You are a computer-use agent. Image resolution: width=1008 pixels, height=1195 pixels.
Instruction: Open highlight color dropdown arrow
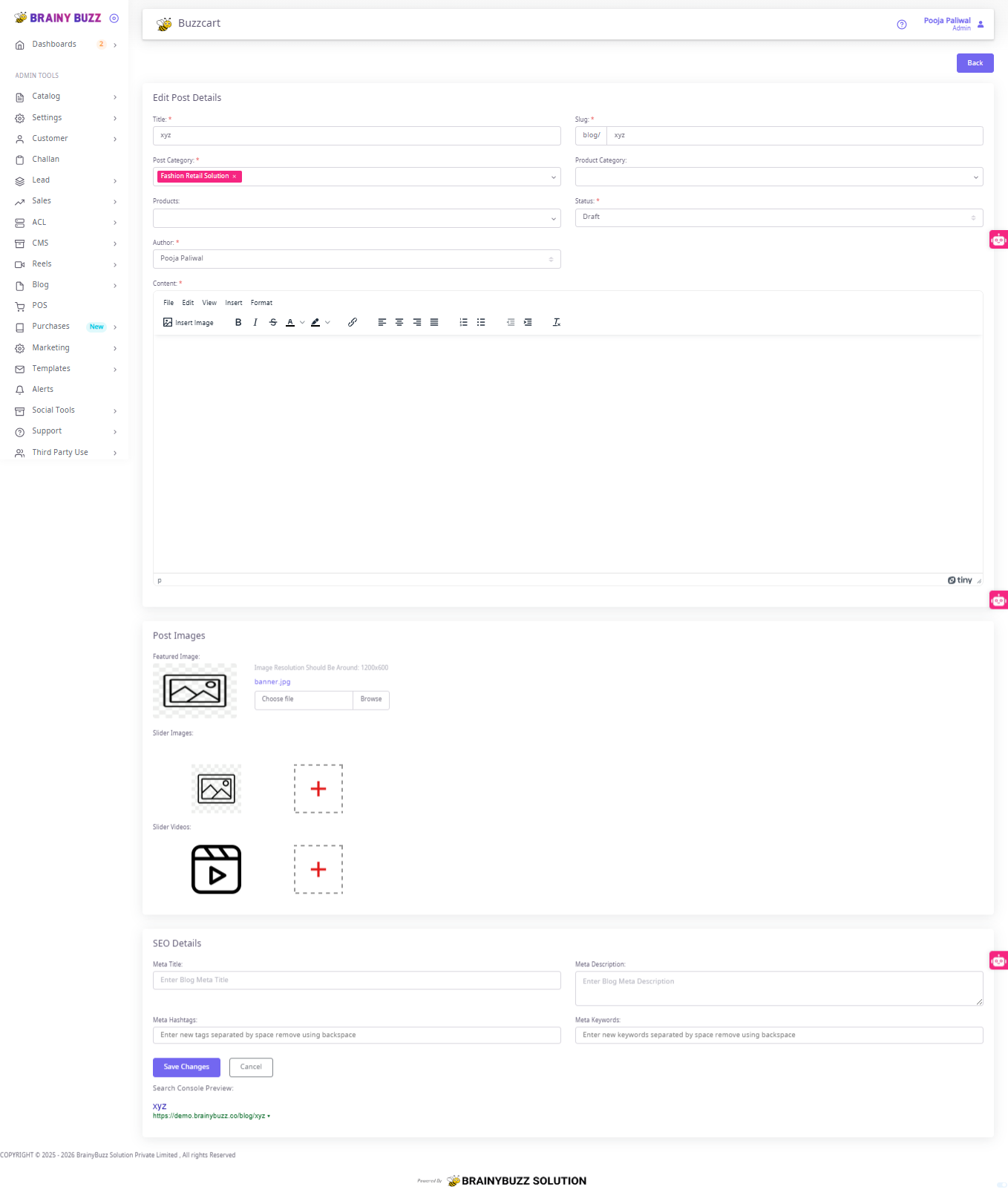tap(327, 322)
